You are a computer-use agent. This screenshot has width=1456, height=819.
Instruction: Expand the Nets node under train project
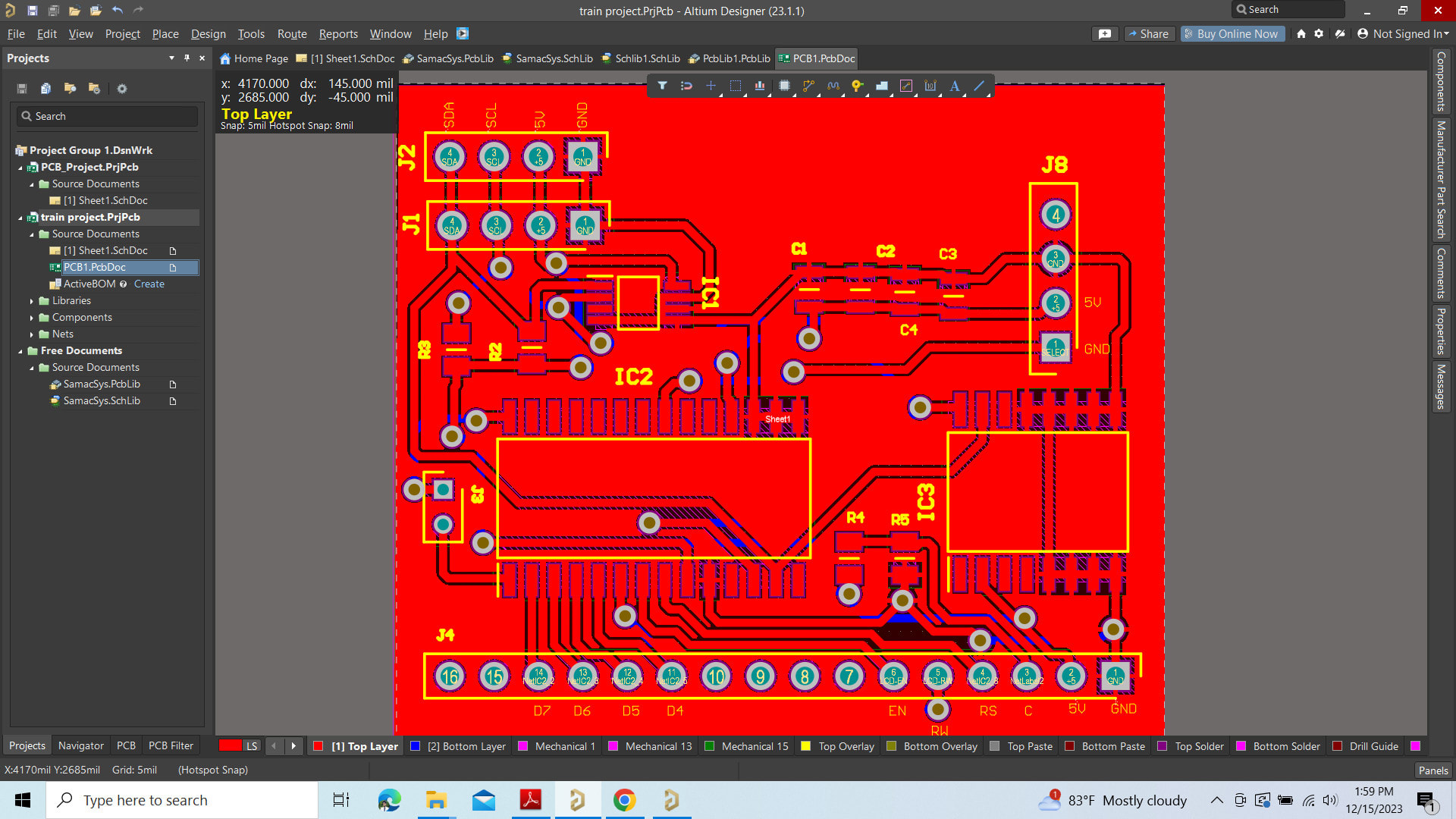tap(32, 334)
